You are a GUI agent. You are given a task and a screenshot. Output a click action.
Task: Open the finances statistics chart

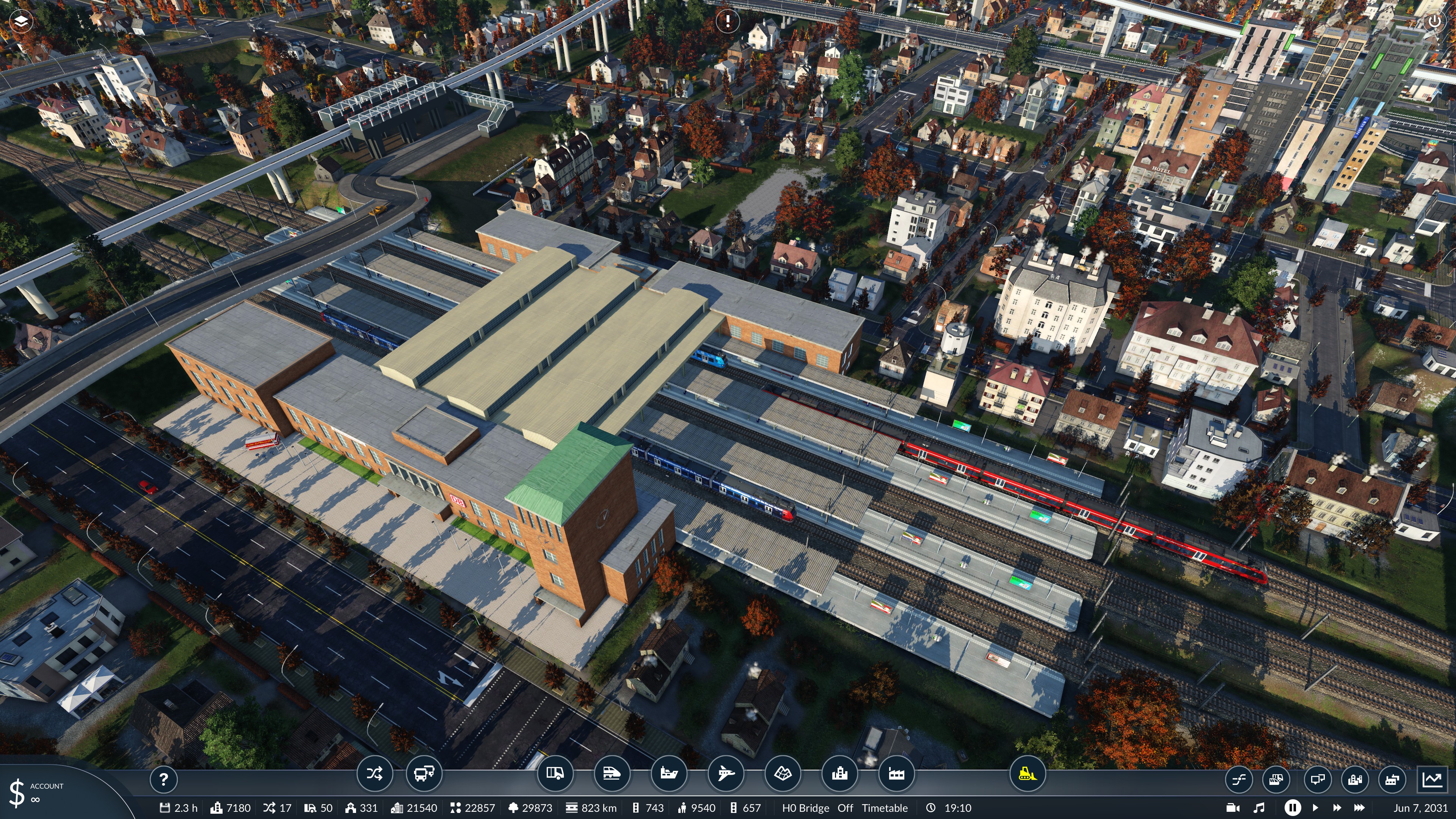(1433, 780)
